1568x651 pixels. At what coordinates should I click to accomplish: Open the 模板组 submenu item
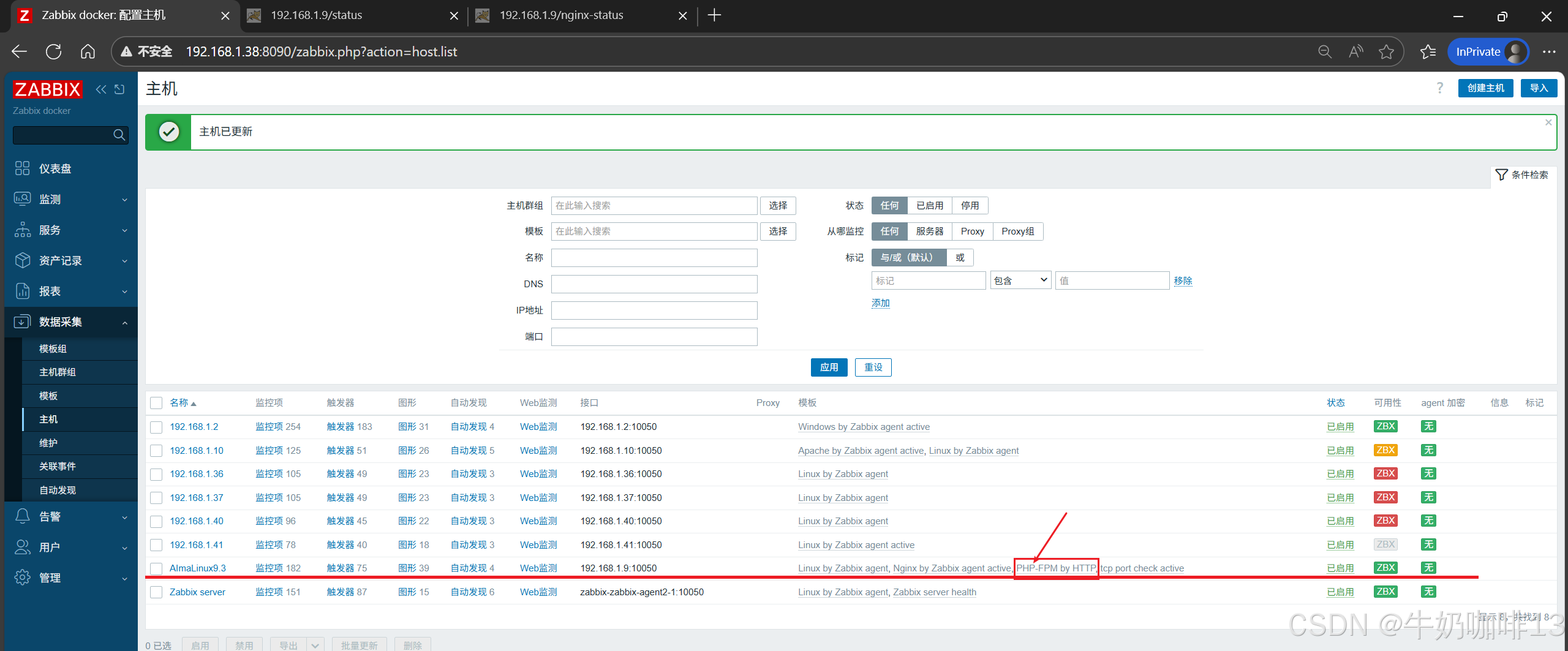pyautogui.click(x=80, y=348)
